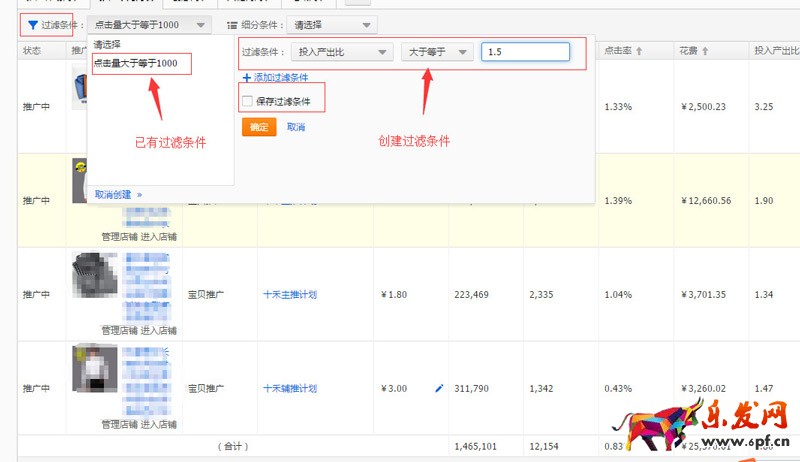Open the 细分条件 请选择 dropdown
This screenshot has height=462, width=800.
point(321,25)
